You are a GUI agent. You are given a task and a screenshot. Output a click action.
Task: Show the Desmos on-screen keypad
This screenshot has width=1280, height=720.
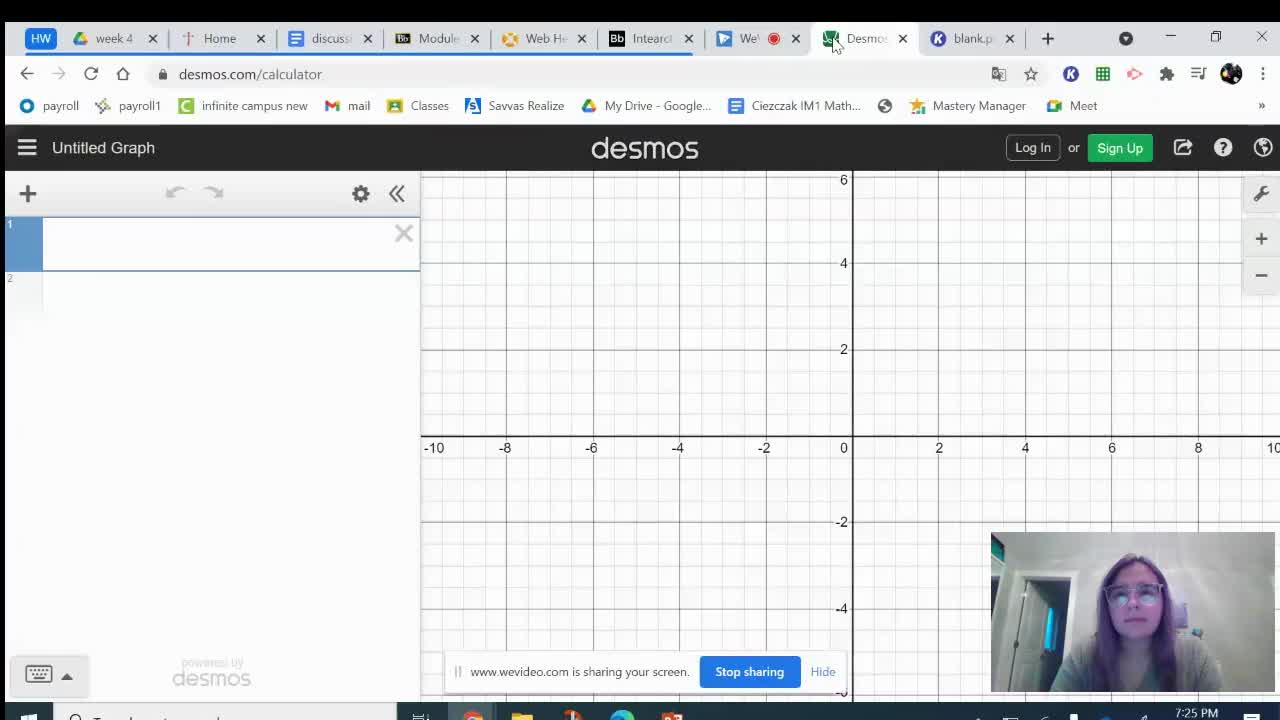click(x=48, y=675)
